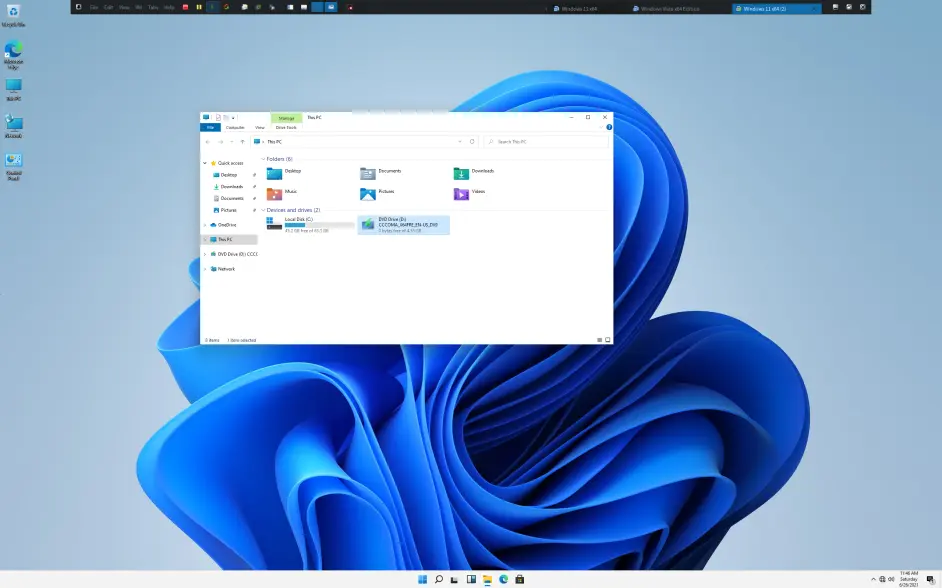Open Microsoft Edge from the taskbar
942x588 pixels.
pos(503,580)
